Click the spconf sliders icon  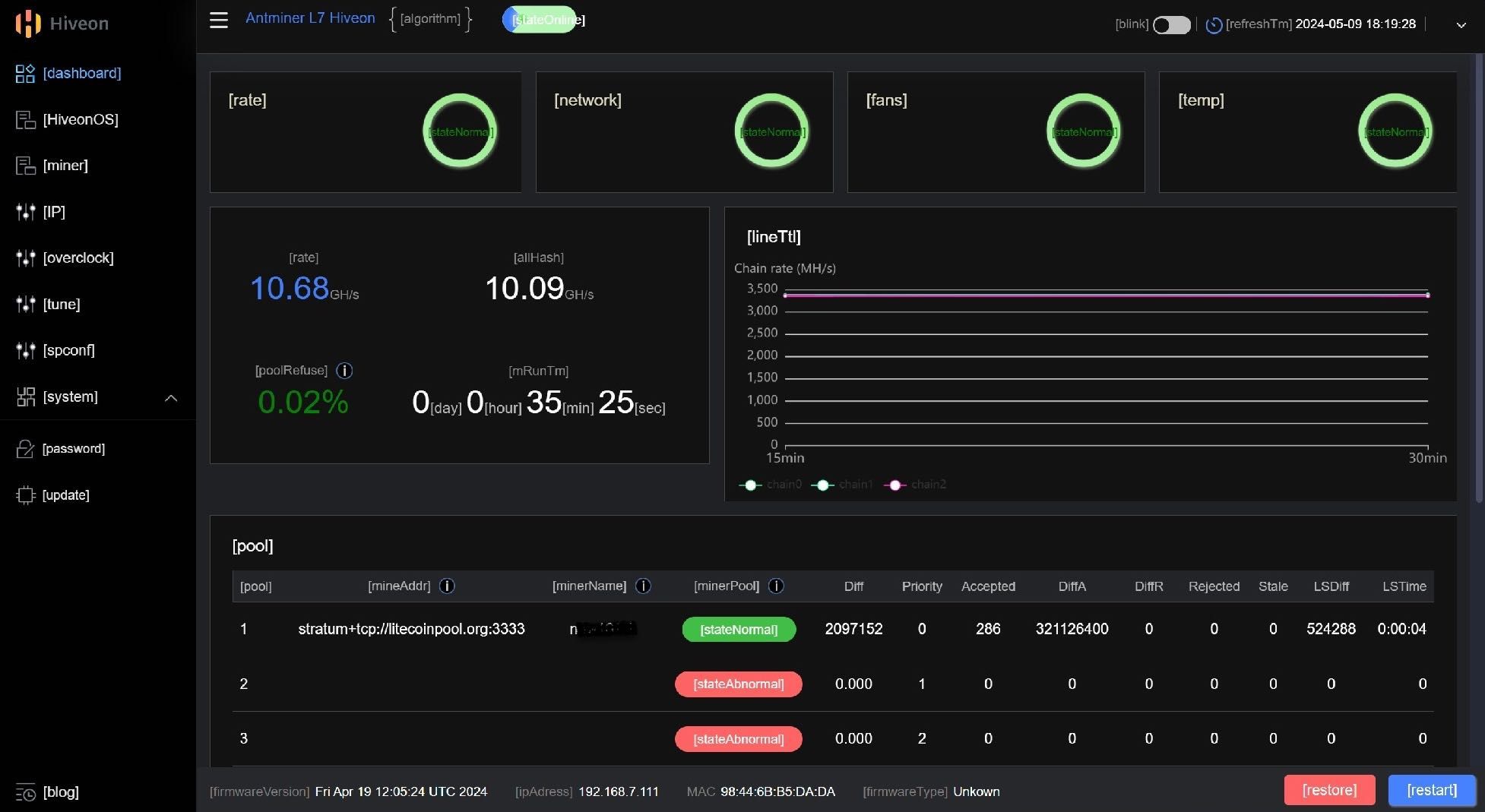(x=25, y=350)
